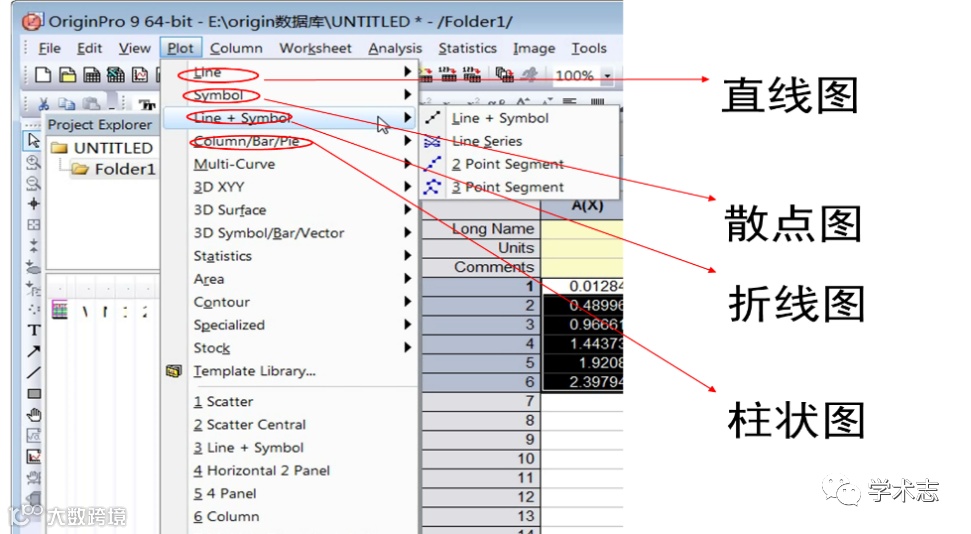The image size is (971, 534).
Task: Open the Tools menu
Action: tap(588, 48)
